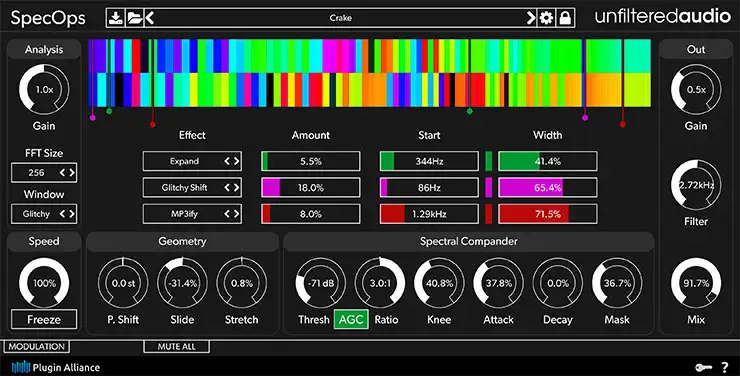Click the 5.5% Amount slider

(x=311, y=161)
